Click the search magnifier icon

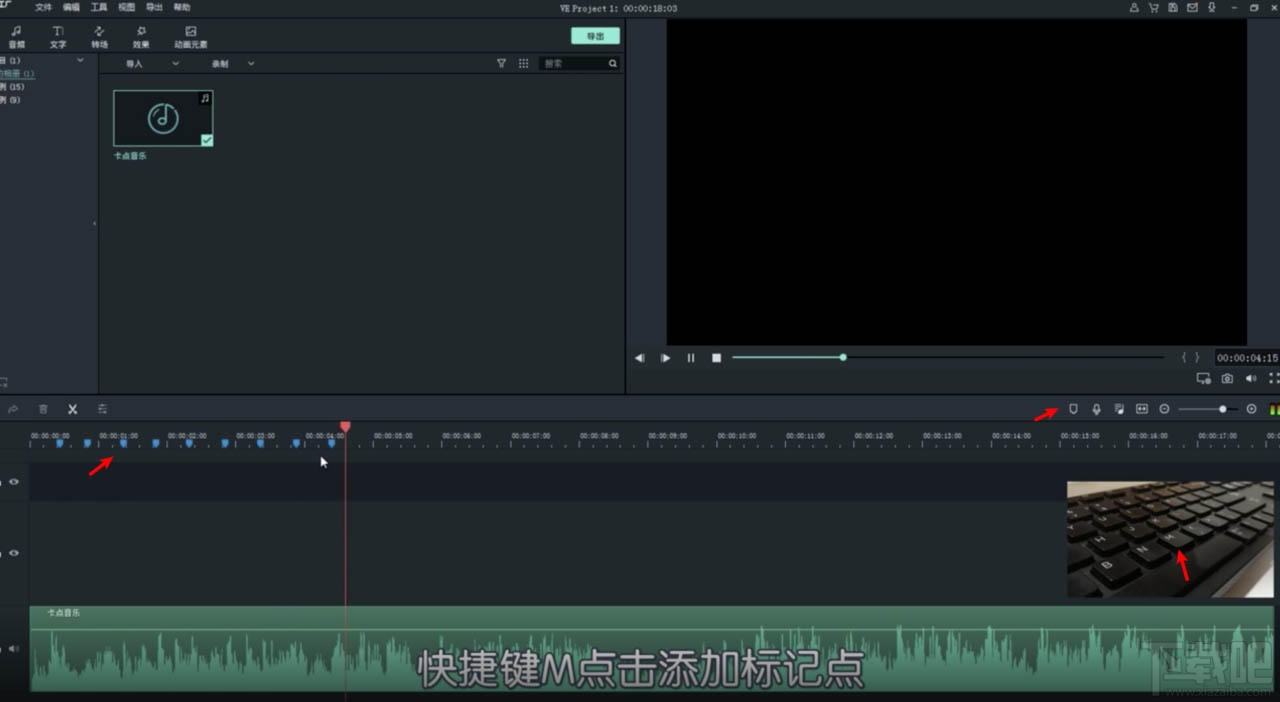(x=613, y=63)
